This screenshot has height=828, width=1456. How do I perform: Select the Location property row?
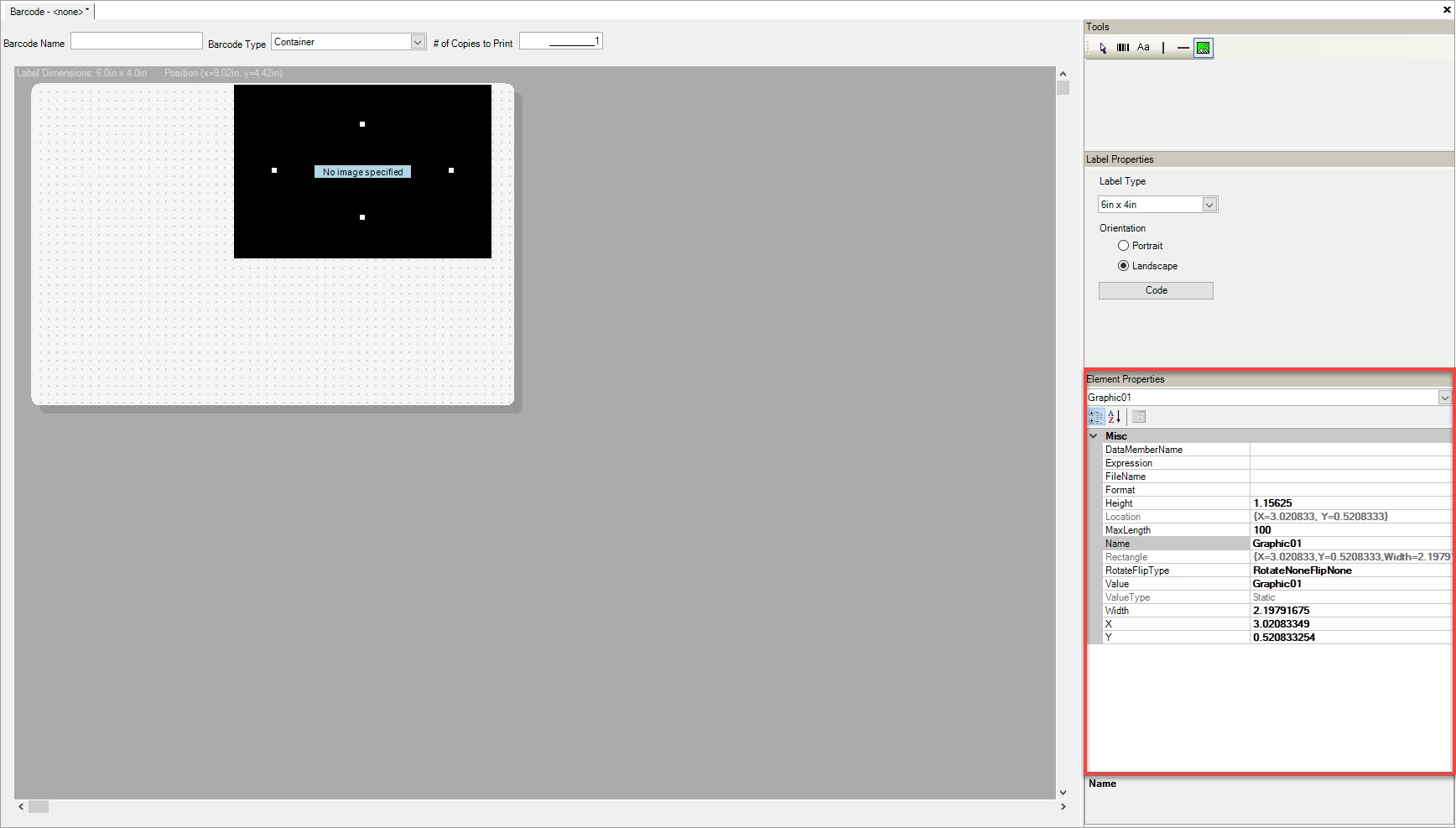click(x=1277, y=517)
